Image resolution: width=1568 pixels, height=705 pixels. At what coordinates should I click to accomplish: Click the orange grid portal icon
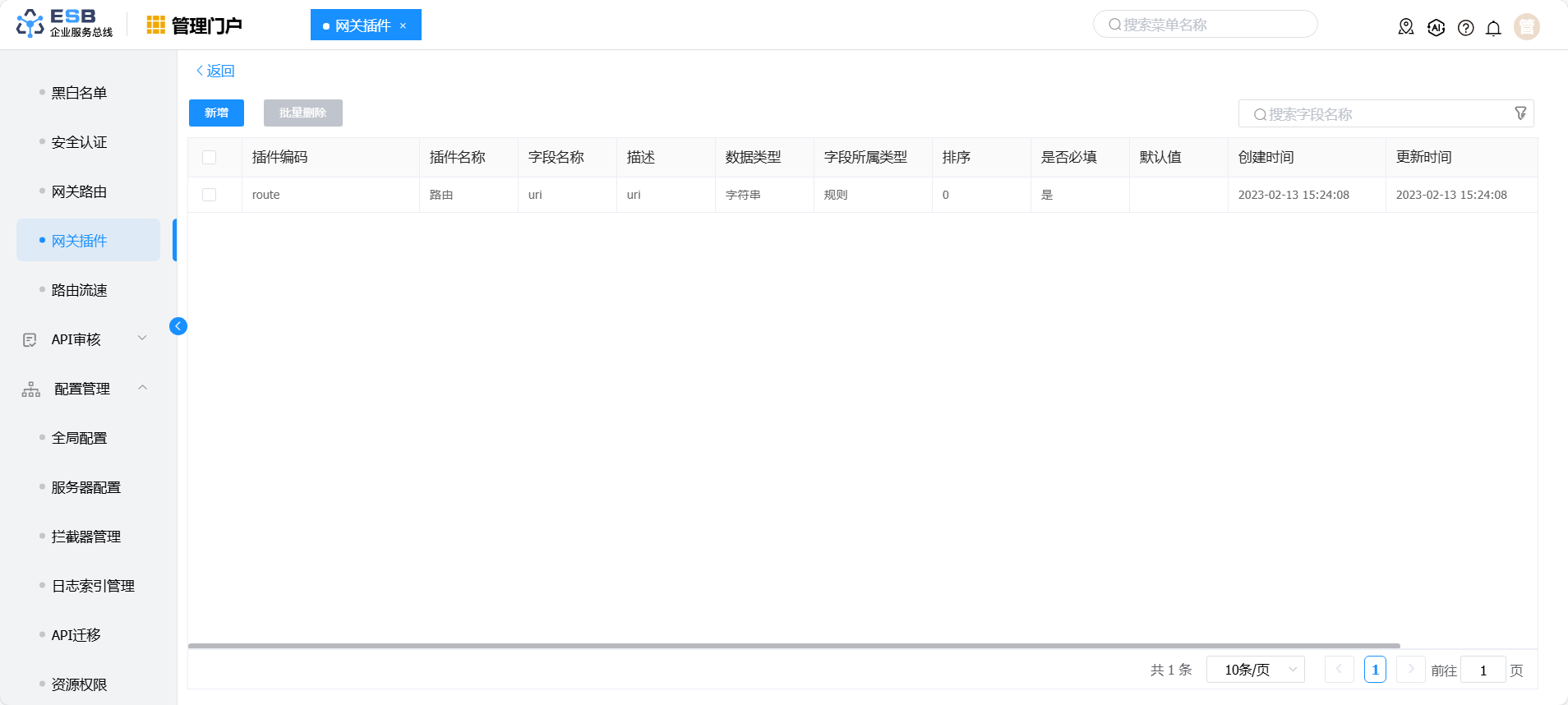coord(156,25)
